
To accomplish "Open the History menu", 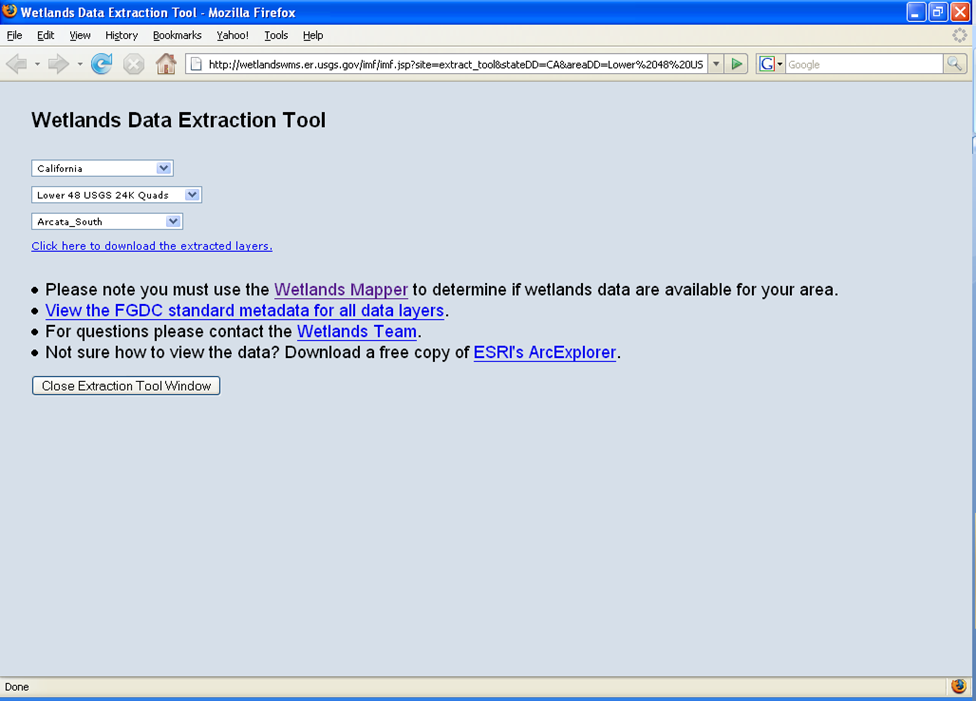I will 121,34.
